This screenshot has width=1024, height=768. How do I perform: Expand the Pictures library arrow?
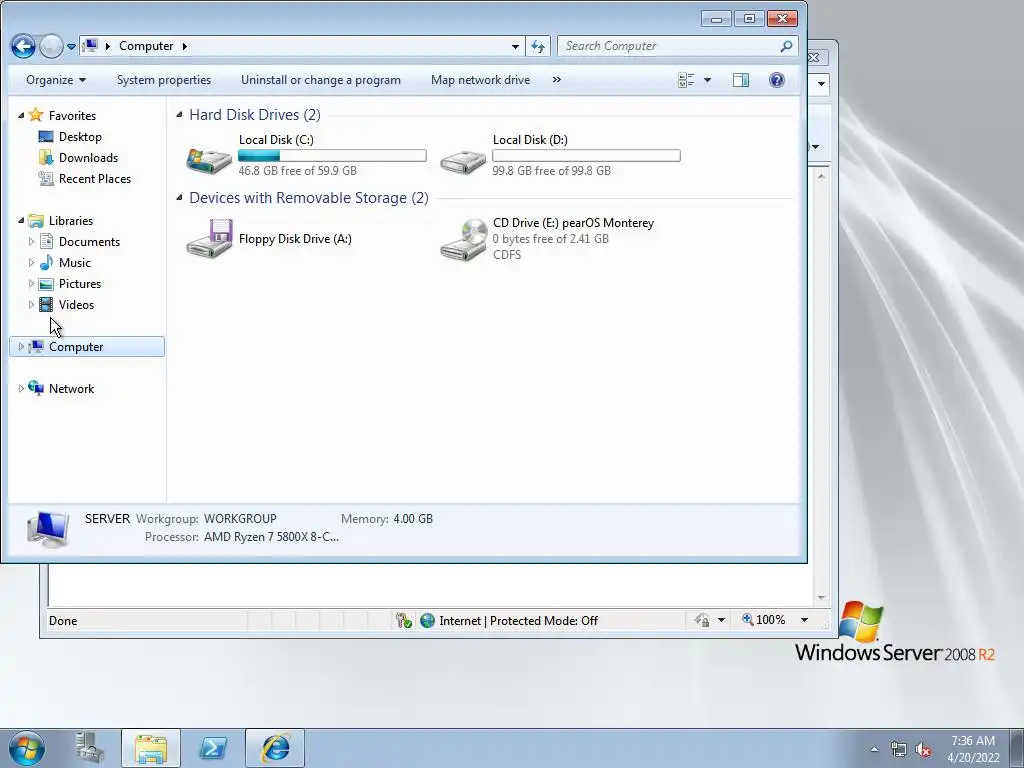pyautogui.click(x=31, y=283)
